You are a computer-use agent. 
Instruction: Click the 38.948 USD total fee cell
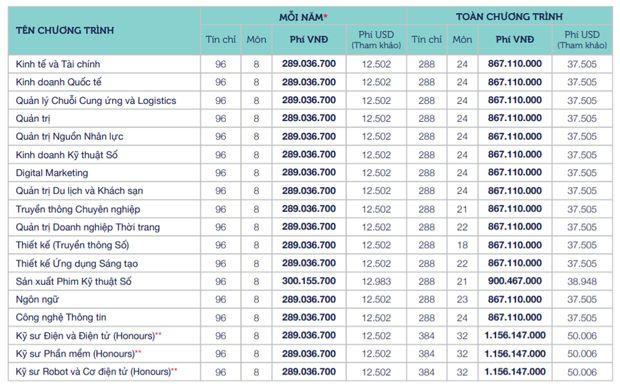(582, 281)
